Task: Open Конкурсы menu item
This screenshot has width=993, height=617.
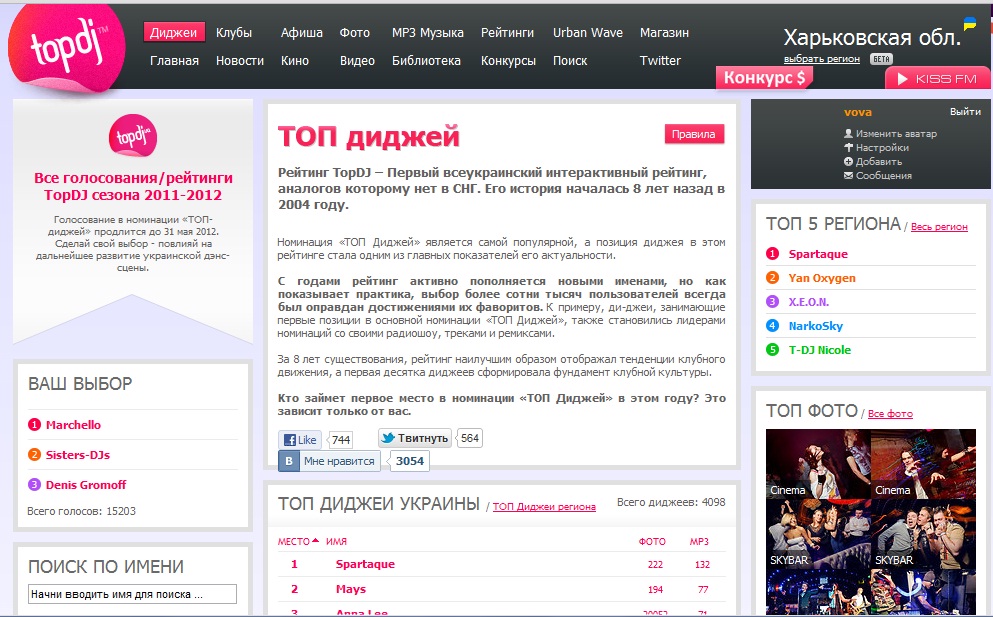Action: click(x=508, y=61)
